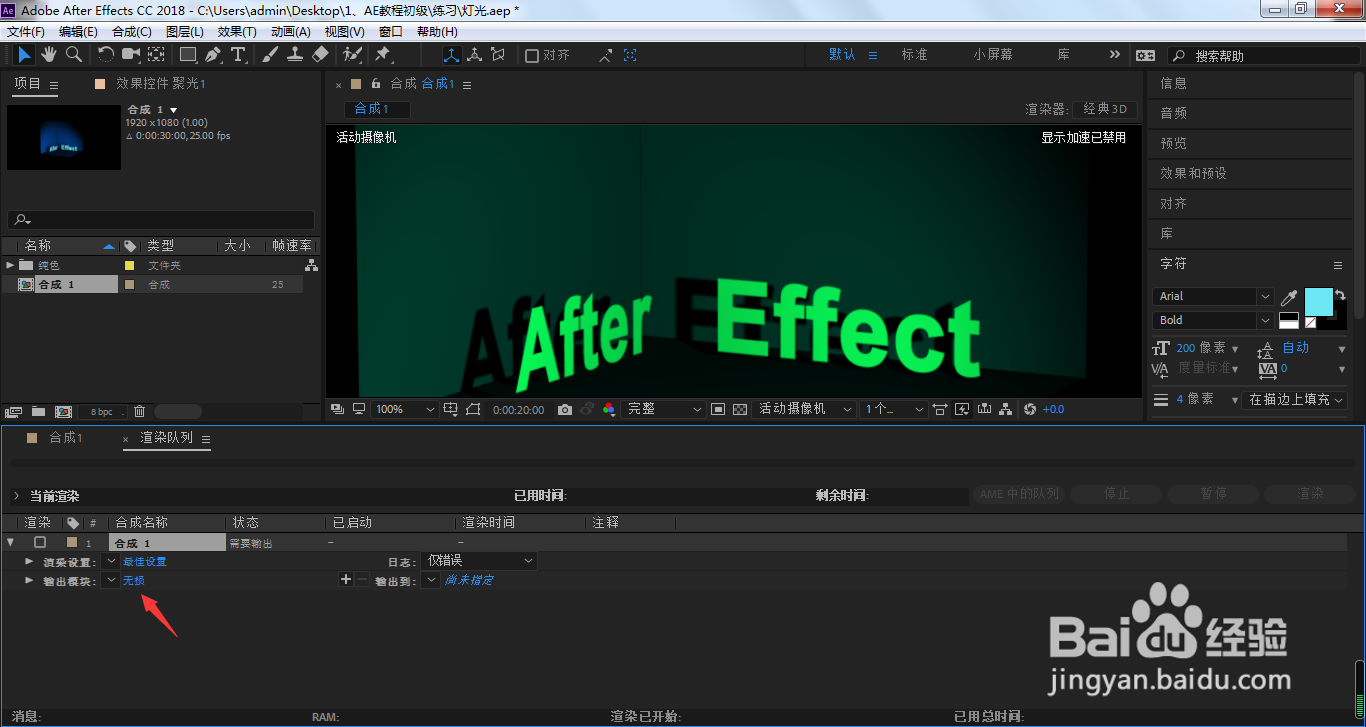Click the snapshot camera icon in viewer
The image size is (1366, 727).
[x=565, y=409]
